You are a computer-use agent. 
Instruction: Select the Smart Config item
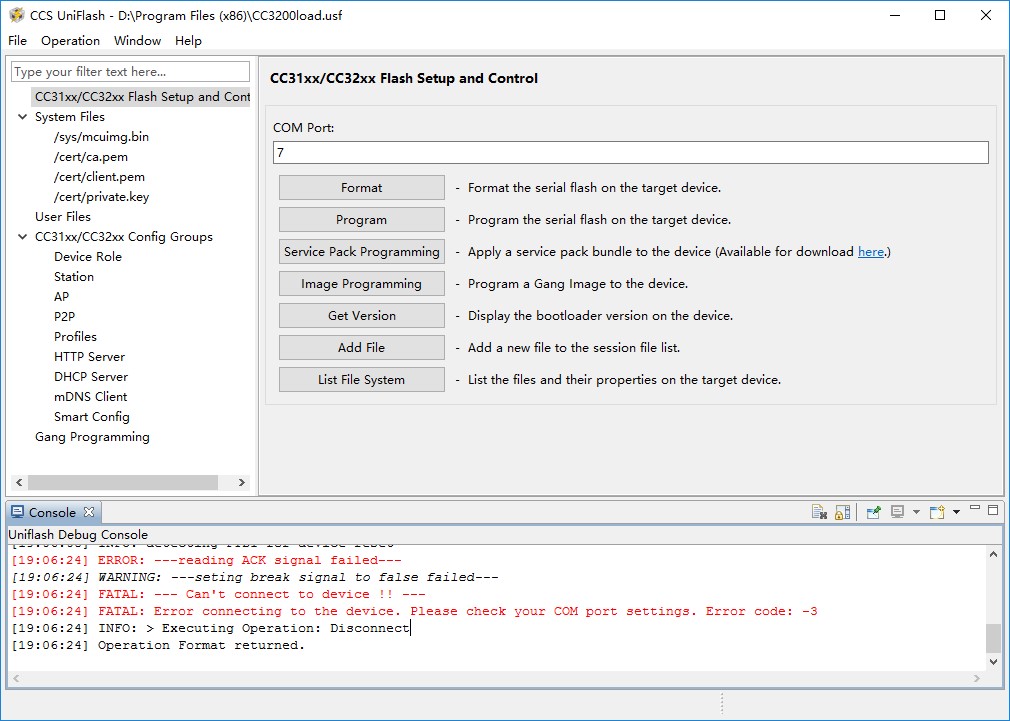(91, 416)
